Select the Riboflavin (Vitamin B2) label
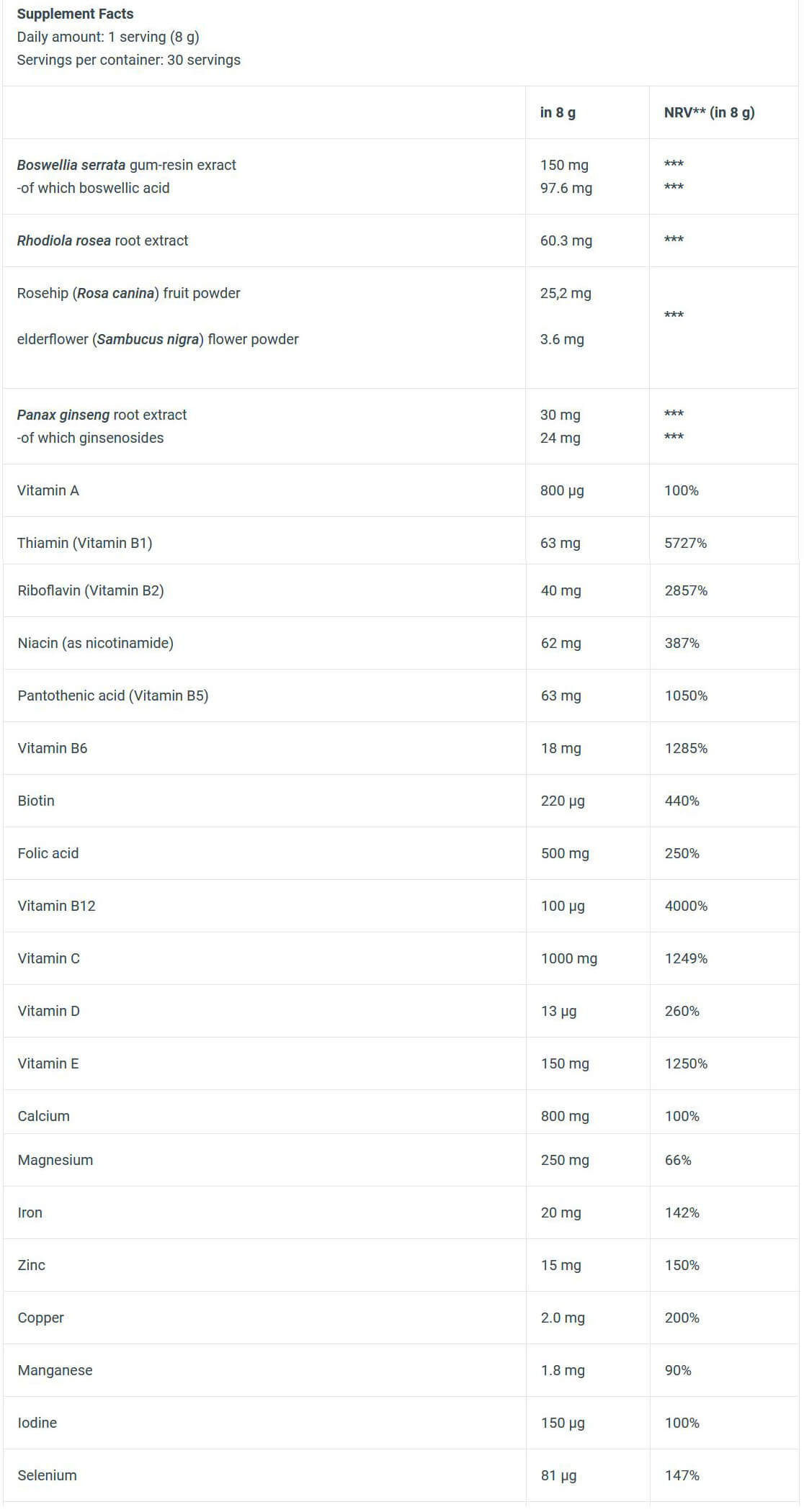Viewport: 804px width, 1512px height. point(91,590)
